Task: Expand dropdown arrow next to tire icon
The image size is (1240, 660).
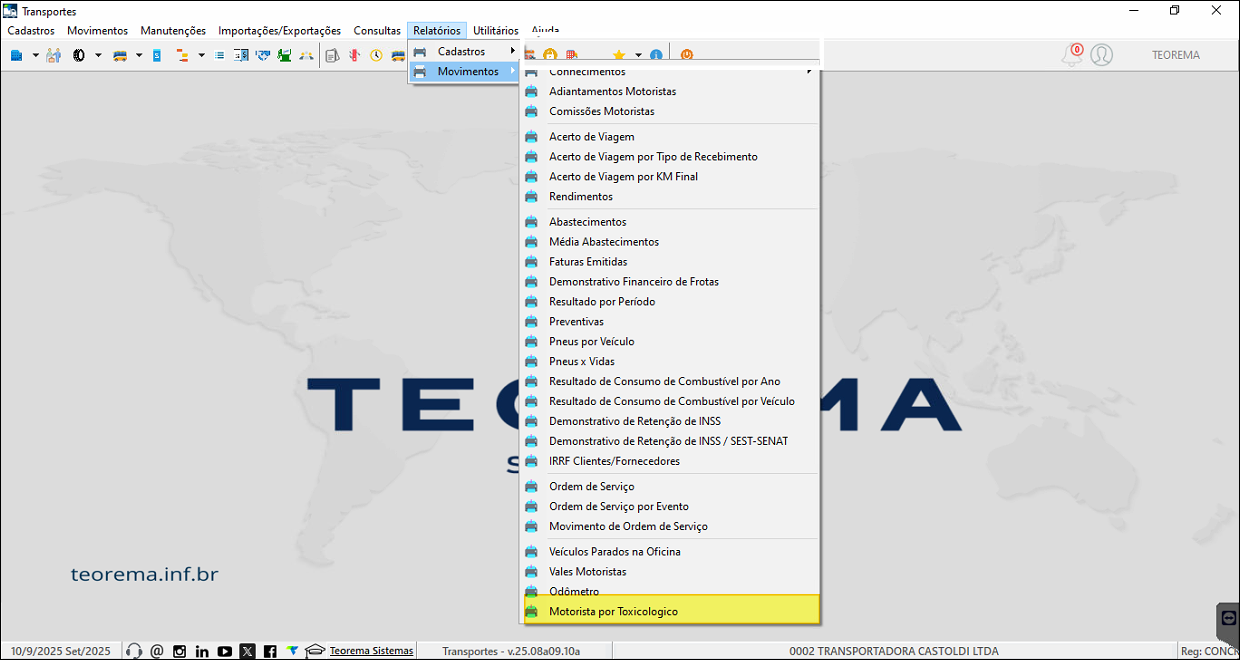Action: (x=98, y=55)
